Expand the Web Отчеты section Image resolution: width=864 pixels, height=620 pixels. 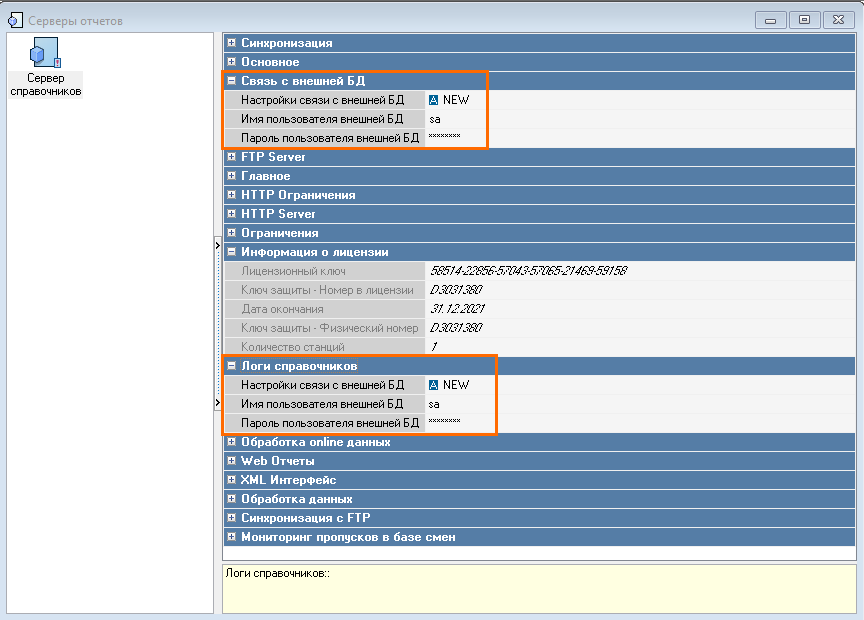click(x=232, y=461)
